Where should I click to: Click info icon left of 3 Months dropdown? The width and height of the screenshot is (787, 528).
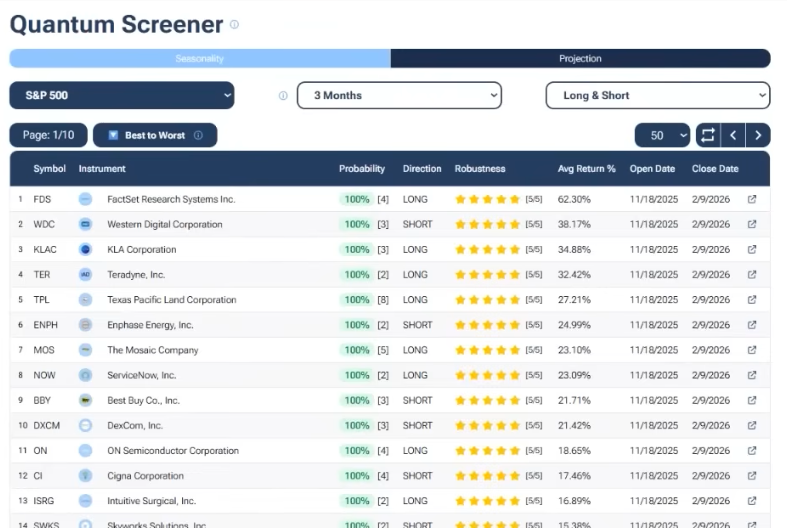click(x=283, y=96)
